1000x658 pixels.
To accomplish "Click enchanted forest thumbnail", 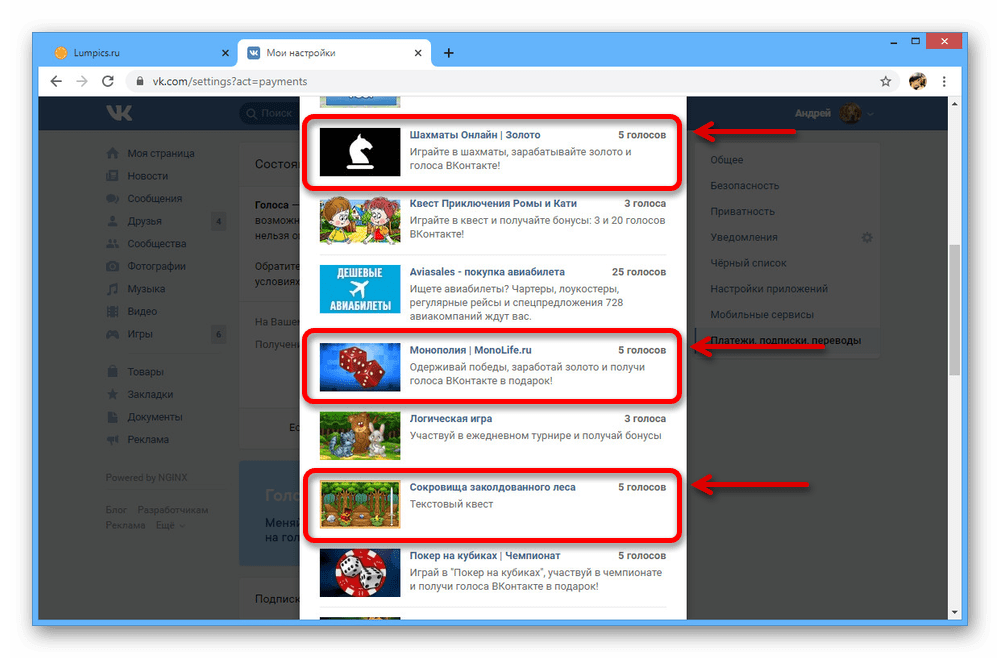I will click(x=360, y=504).
